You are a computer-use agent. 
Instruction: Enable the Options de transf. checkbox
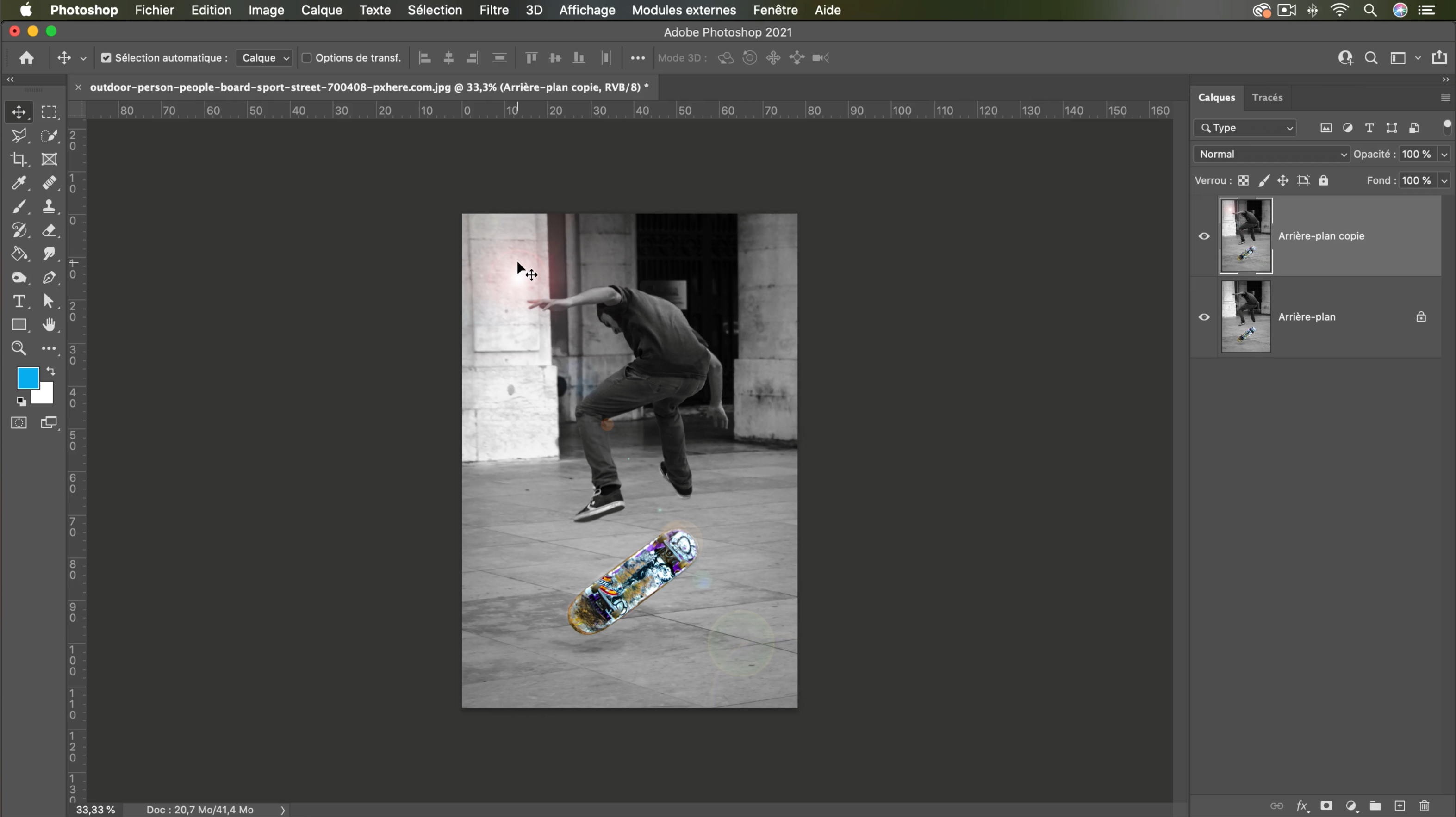[307, 58]
